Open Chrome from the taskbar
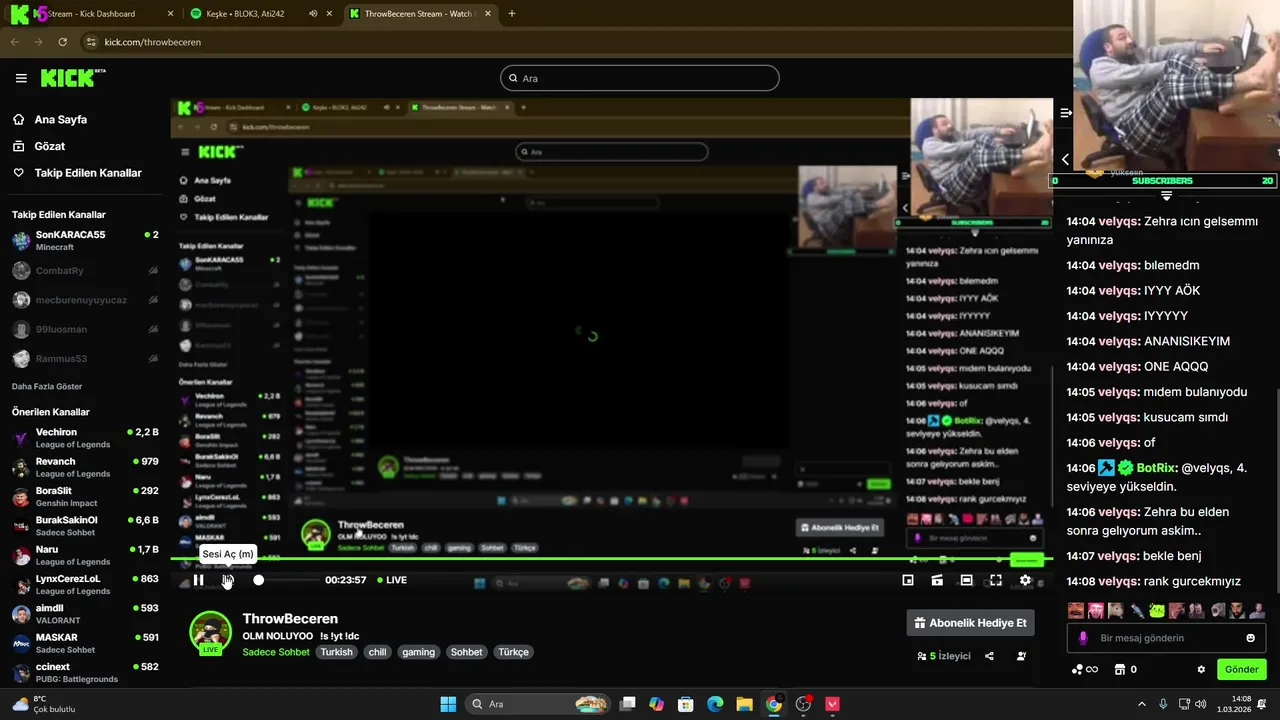This screenshot has height=720, width=1280. coord(774,704)
